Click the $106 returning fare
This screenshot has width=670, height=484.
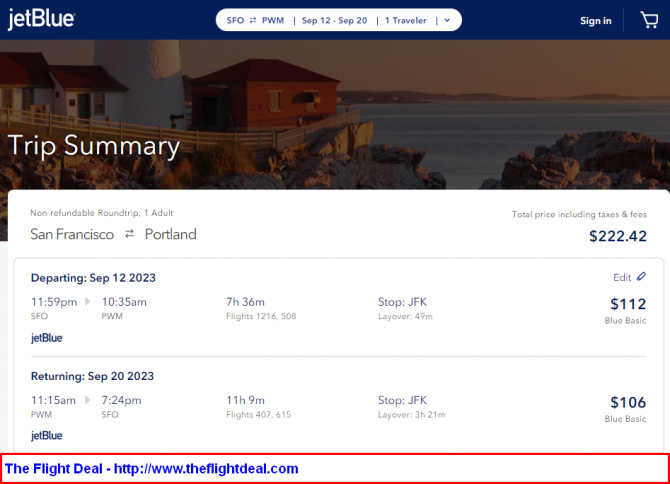pos(628,402)
